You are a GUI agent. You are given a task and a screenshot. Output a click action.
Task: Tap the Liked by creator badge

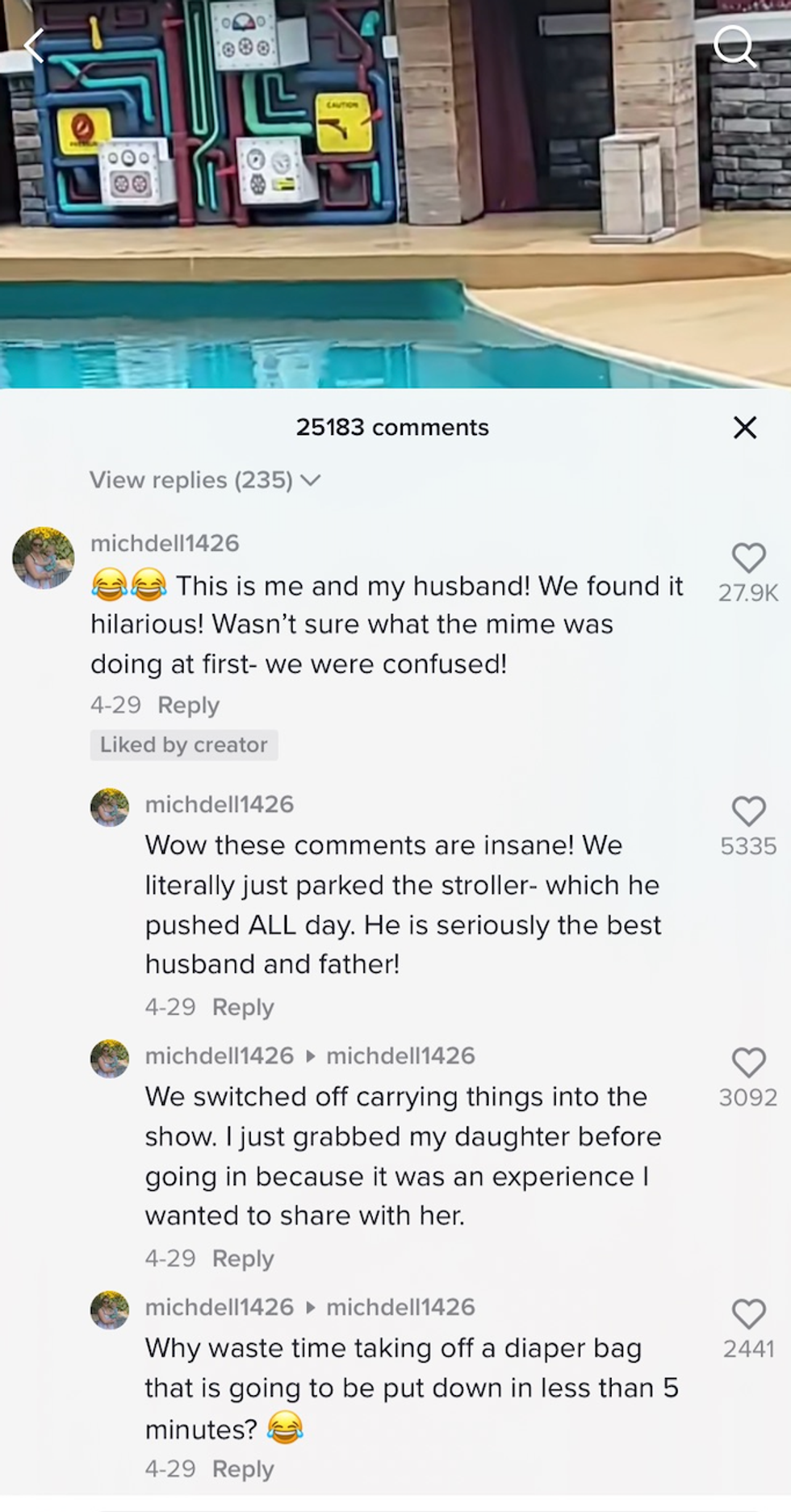click(183, 745)
